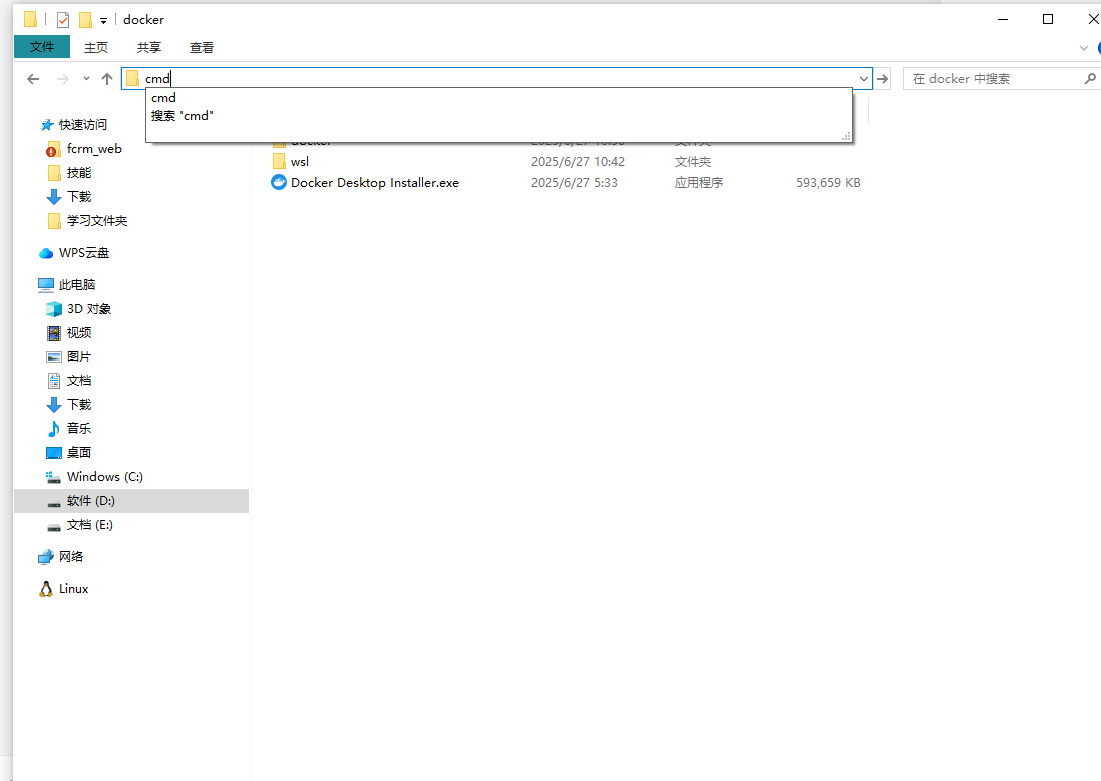Open the 主页 ribbon tab

tap(96, 47)
